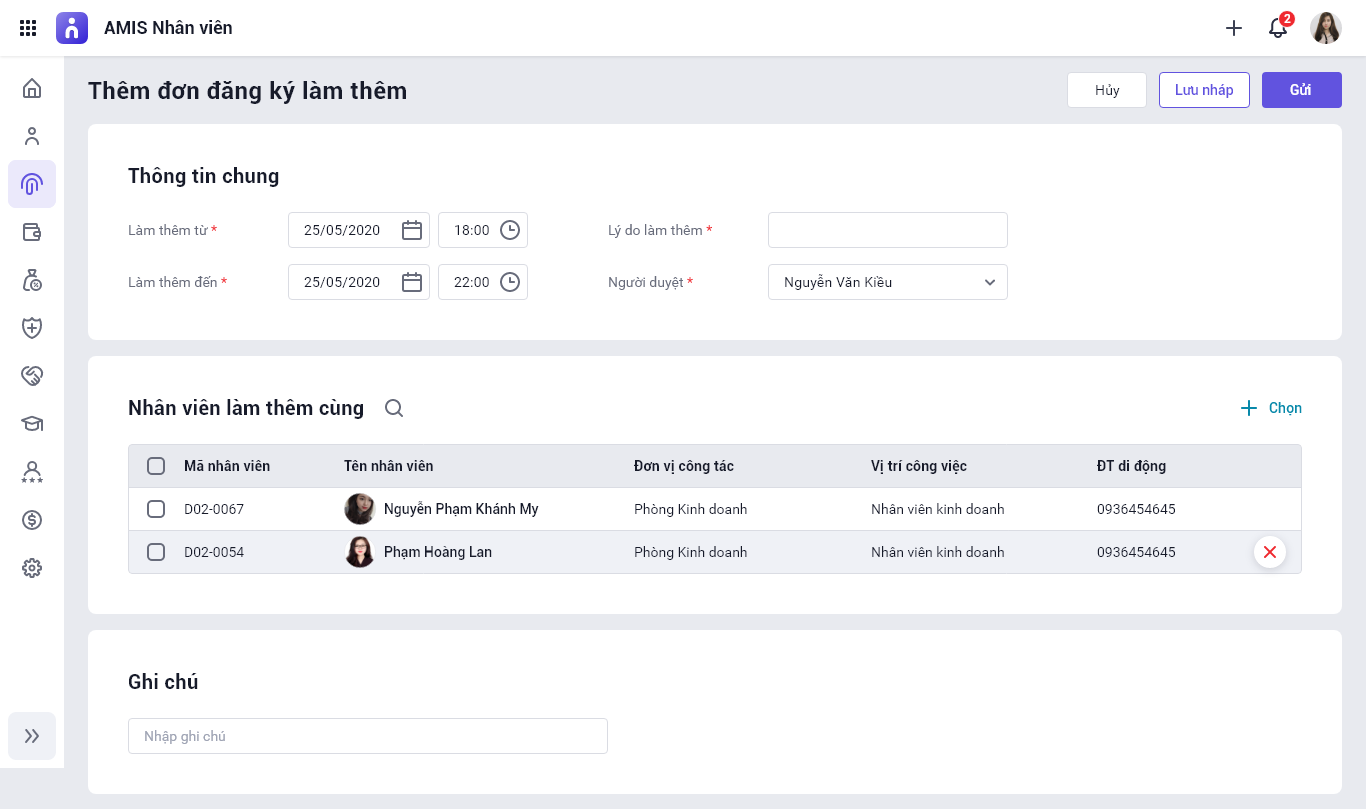This screenshot has height=809, width=1366.
Task: Expand the sidebar with double-chevron button
Action: click(x=32, y=736)
